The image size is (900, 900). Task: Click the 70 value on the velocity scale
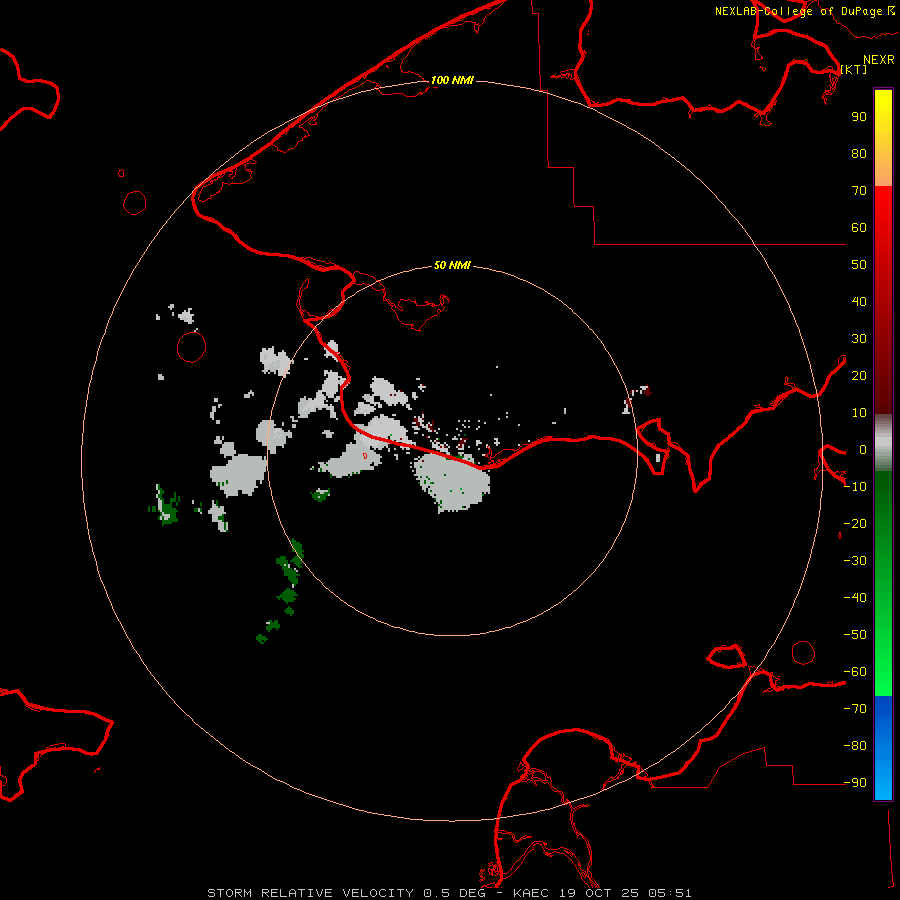[x=859, y=191]
